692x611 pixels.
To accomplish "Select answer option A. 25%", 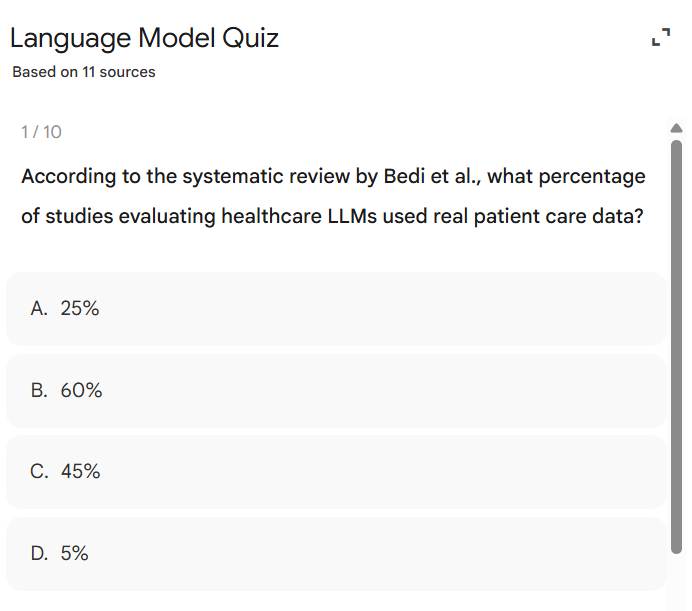I will point(336,309).
